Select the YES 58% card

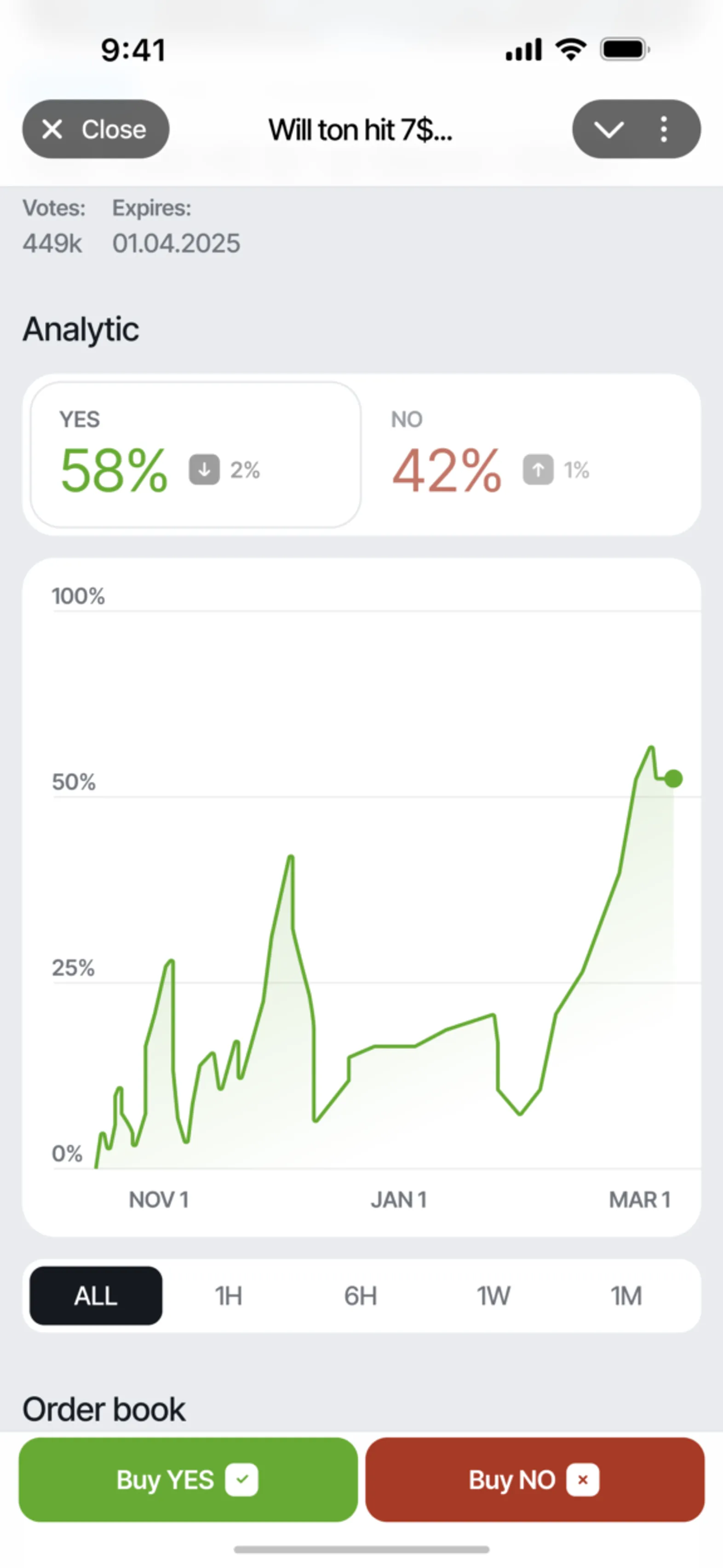[x=195, y=455]
